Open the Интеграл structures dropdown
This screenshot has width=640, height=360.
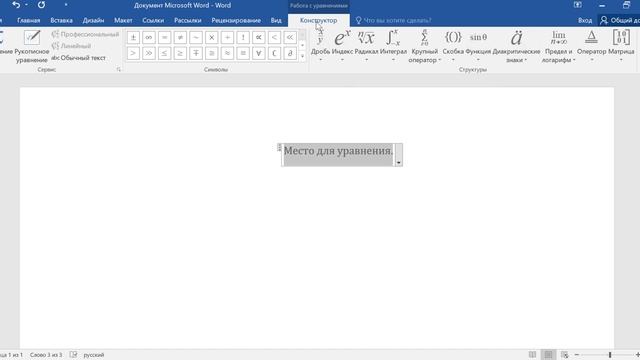[x=393, y=46]
